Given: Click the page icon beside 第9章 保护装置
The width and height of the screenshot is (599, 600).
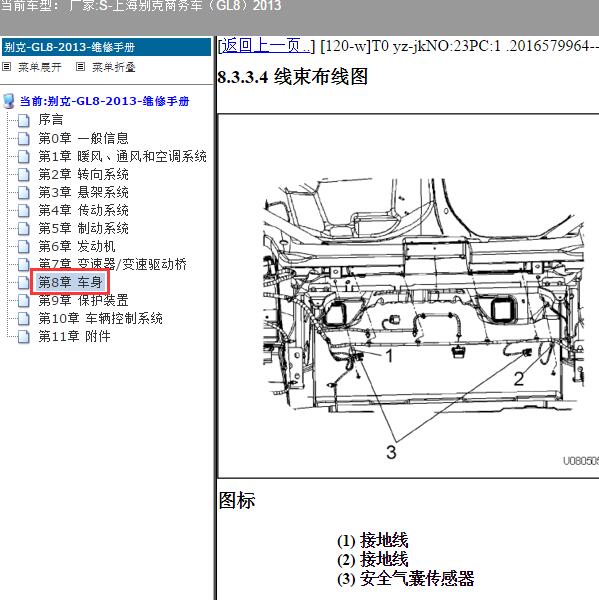Looking at the screenshot, I should [x=23, y=300].
